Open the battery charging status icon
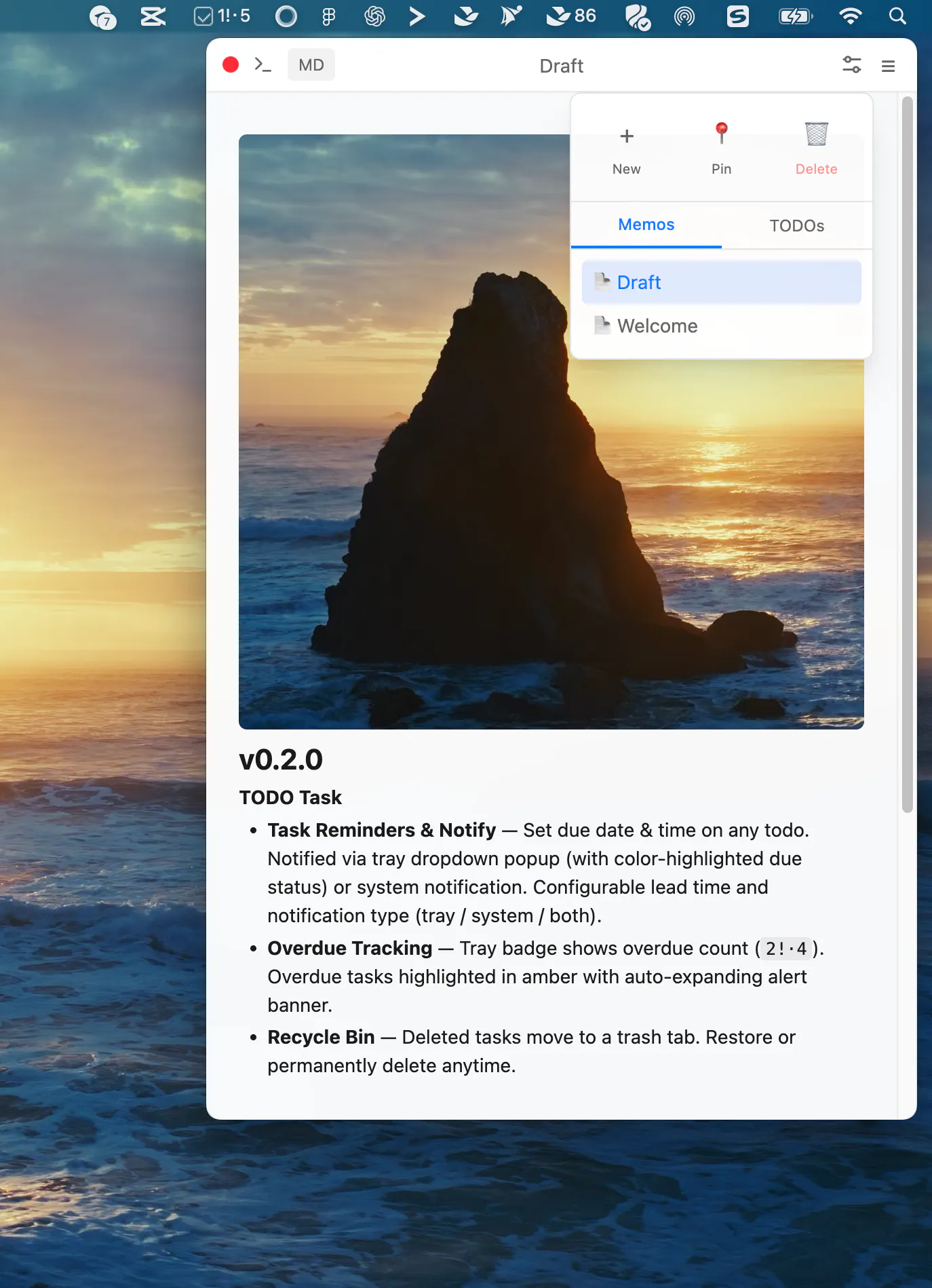932x1288 pixels. (796, 16)
